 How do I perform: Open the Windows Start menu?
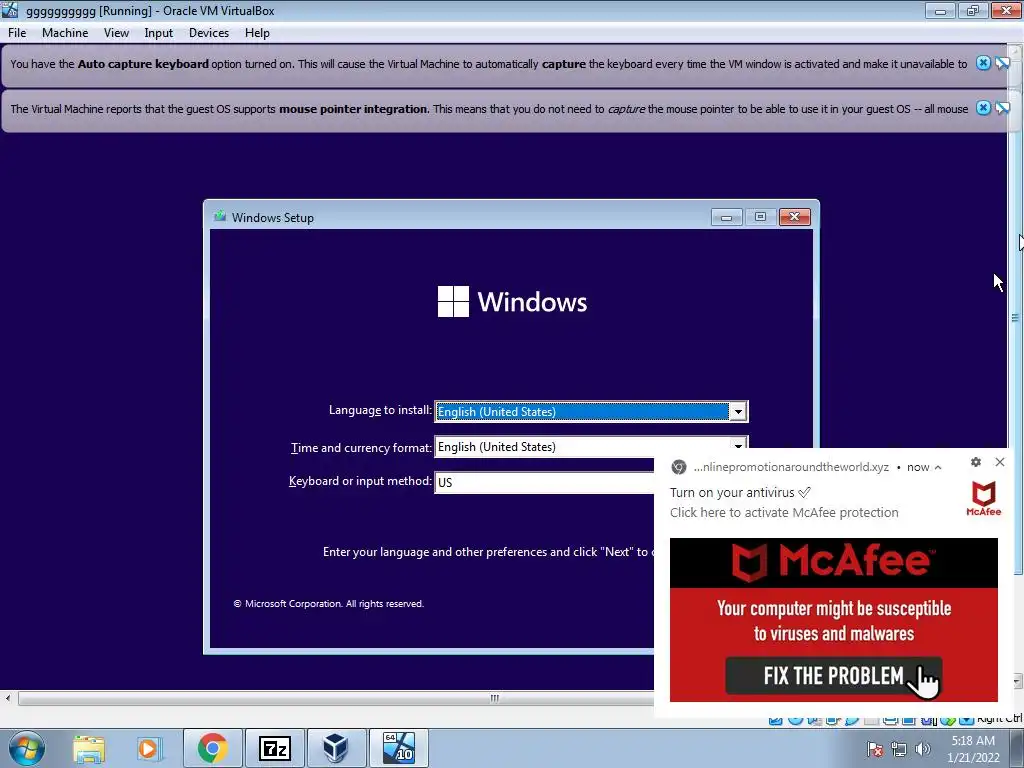pyautogui.click(x=26, y=748)
